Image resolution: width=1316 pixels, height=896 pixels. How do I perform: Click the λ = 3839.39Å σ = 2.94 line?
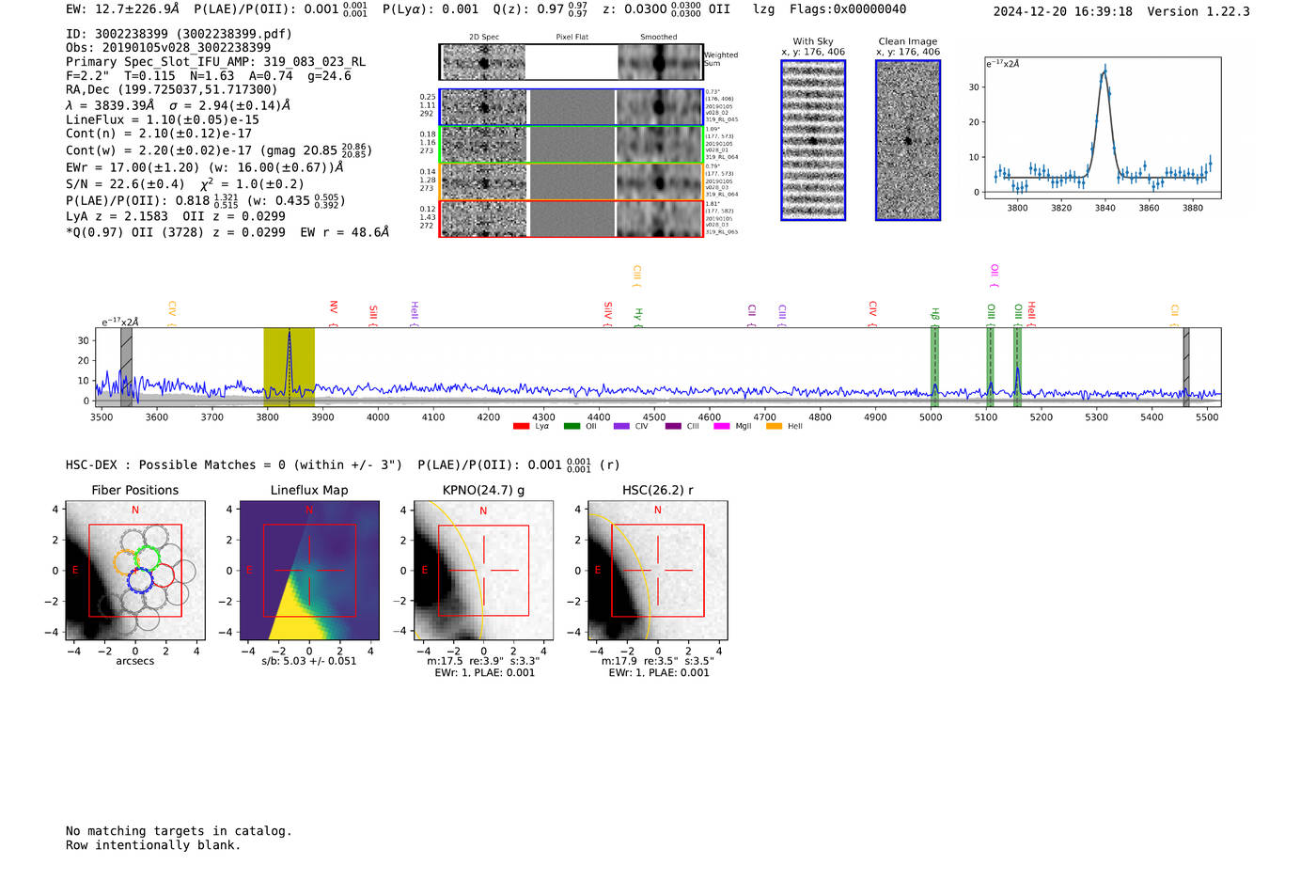179,105
